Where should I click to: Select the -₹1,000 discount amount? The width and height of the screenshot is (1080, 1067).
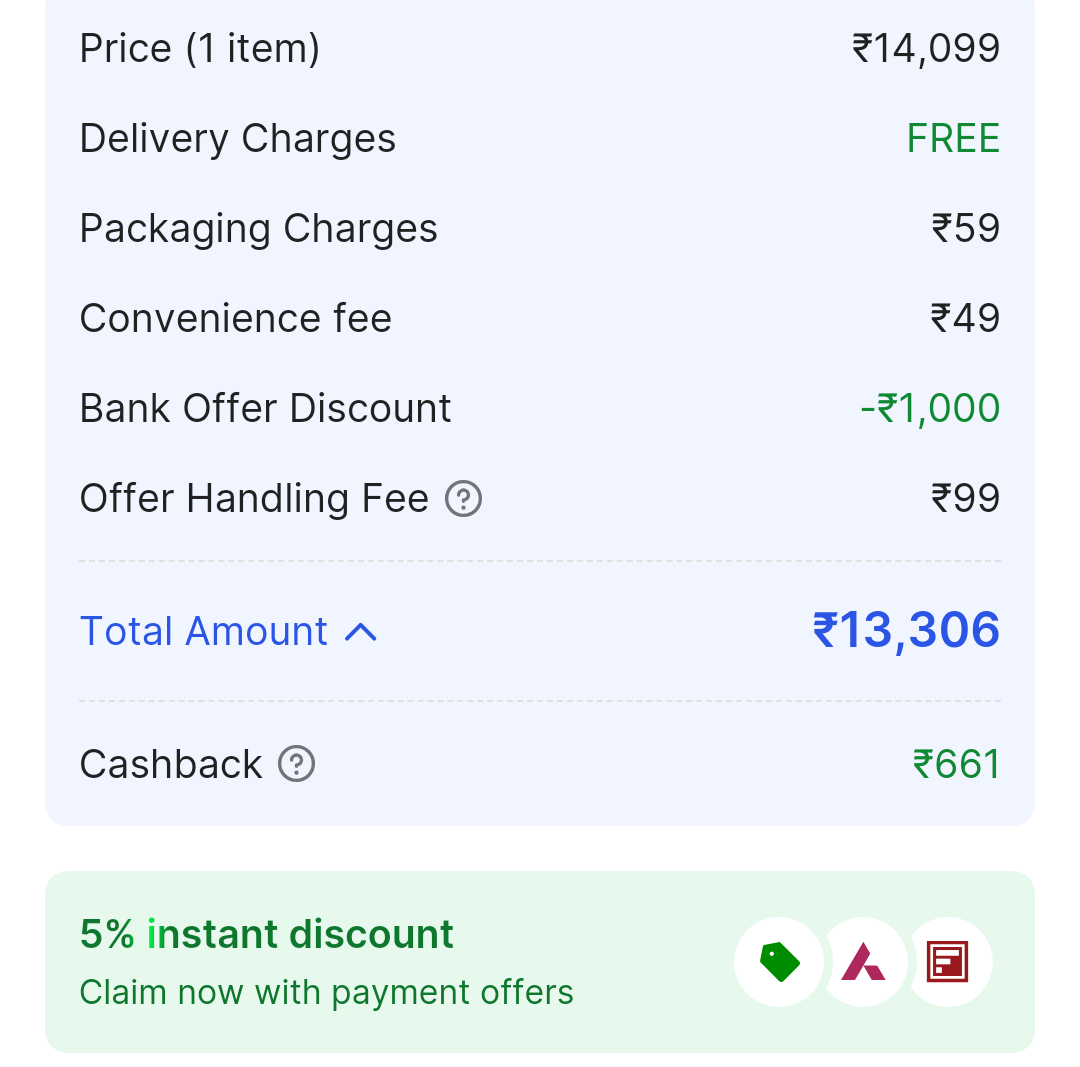tap(930, 408)
